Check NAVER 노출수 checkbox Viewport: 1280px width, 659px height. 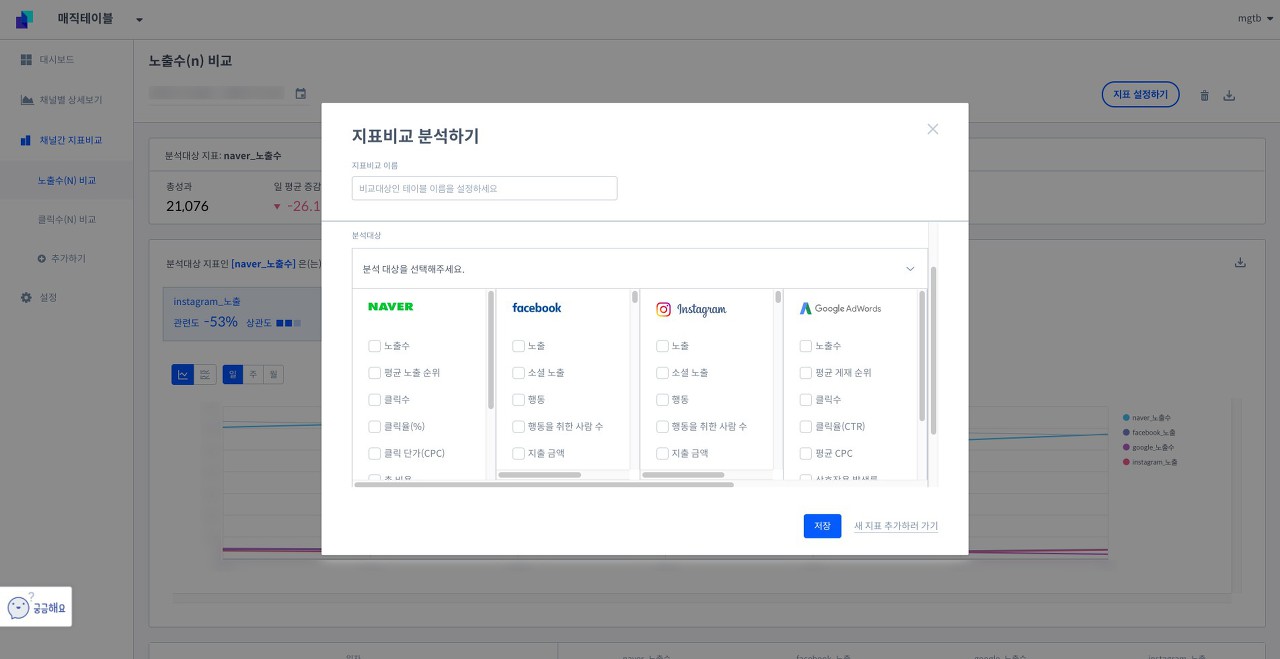pos(374,346)
